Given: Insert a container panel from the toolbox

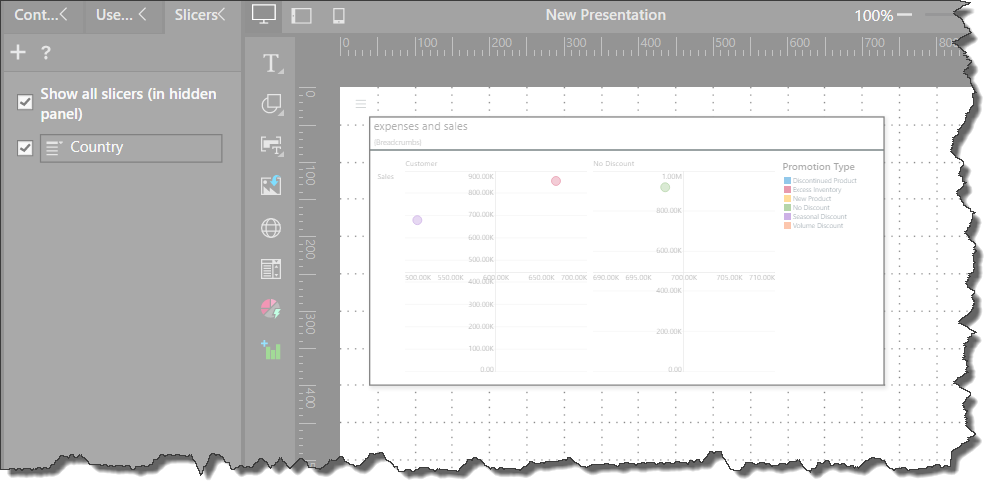Looking at the screenshot, I should [x=271, y=269].
